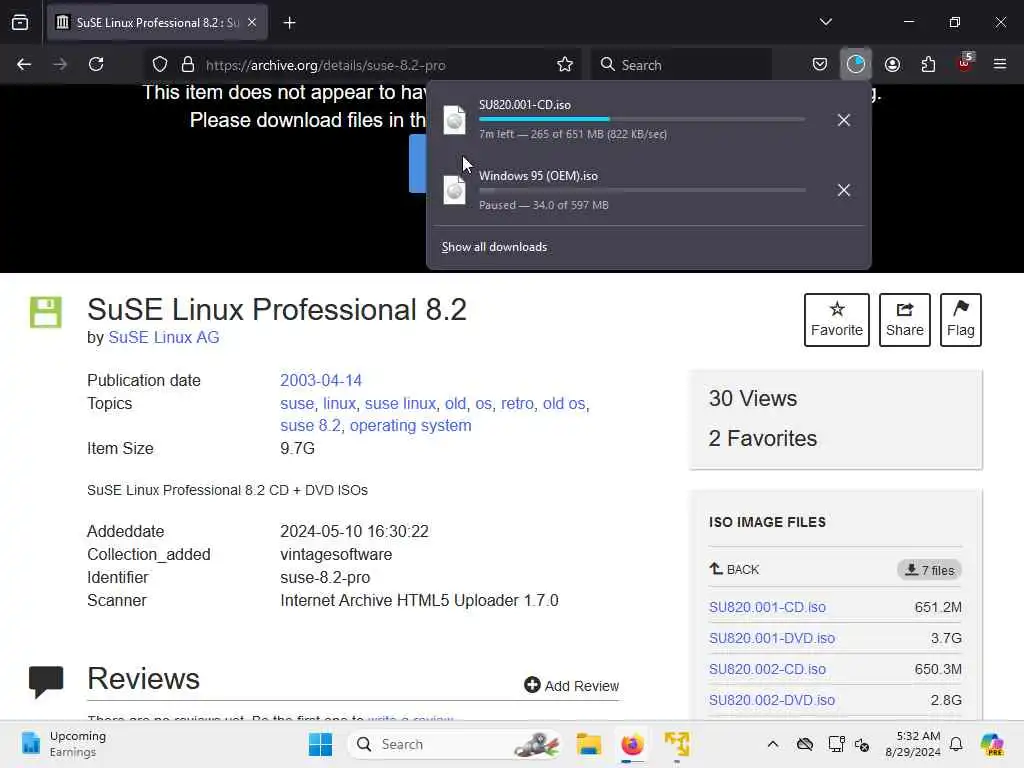Go back to previous page
1024x768 pixels.
(24, 64)
